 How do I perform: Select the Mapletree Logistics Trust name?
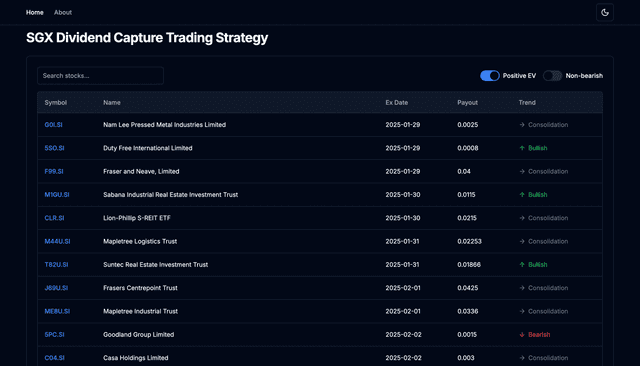[140, 241]
